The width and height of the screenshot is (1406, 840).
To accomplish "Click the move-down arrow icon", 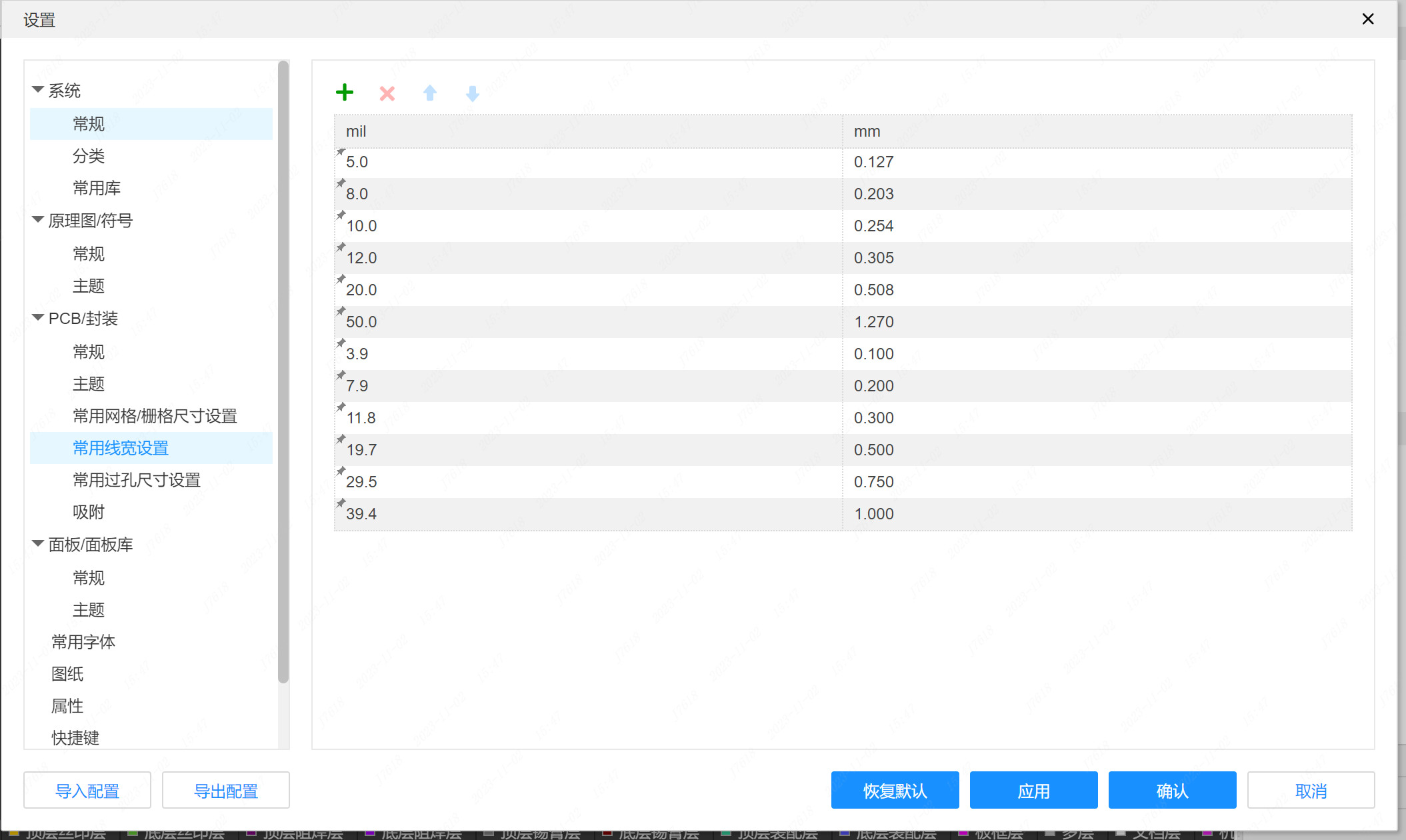I will 473,93.
